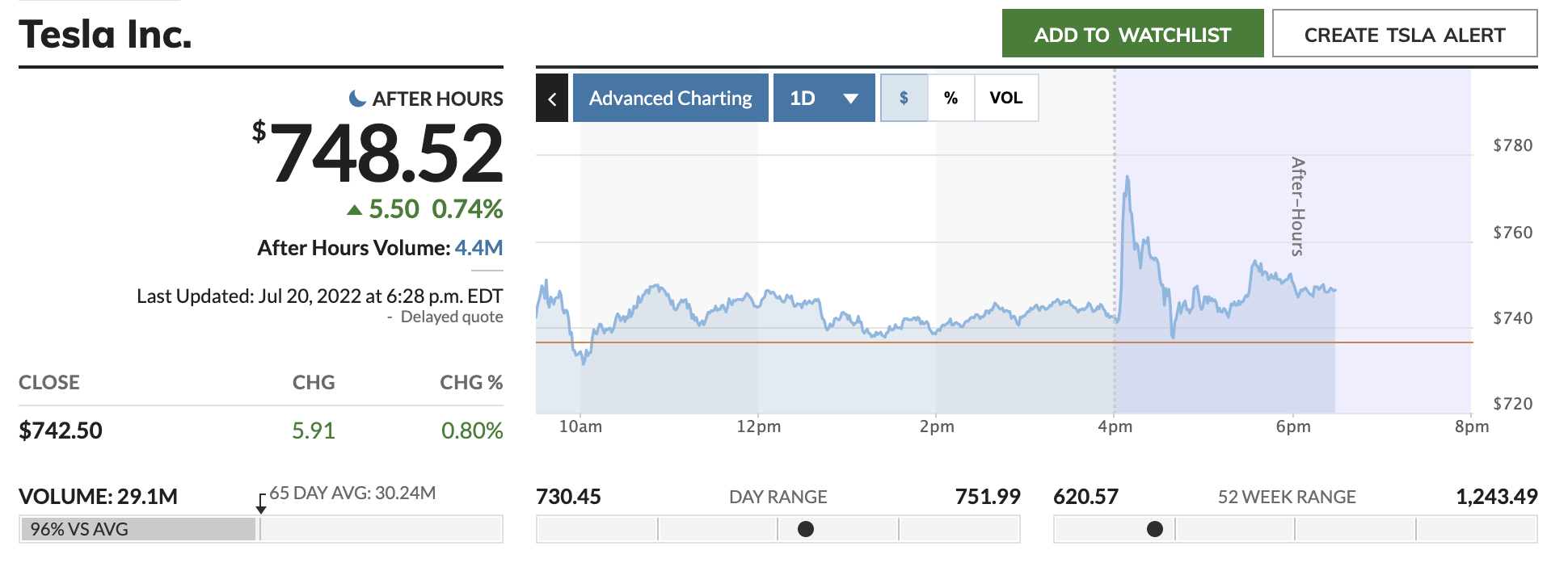Click the After Hours moon icon

[357, 99]
